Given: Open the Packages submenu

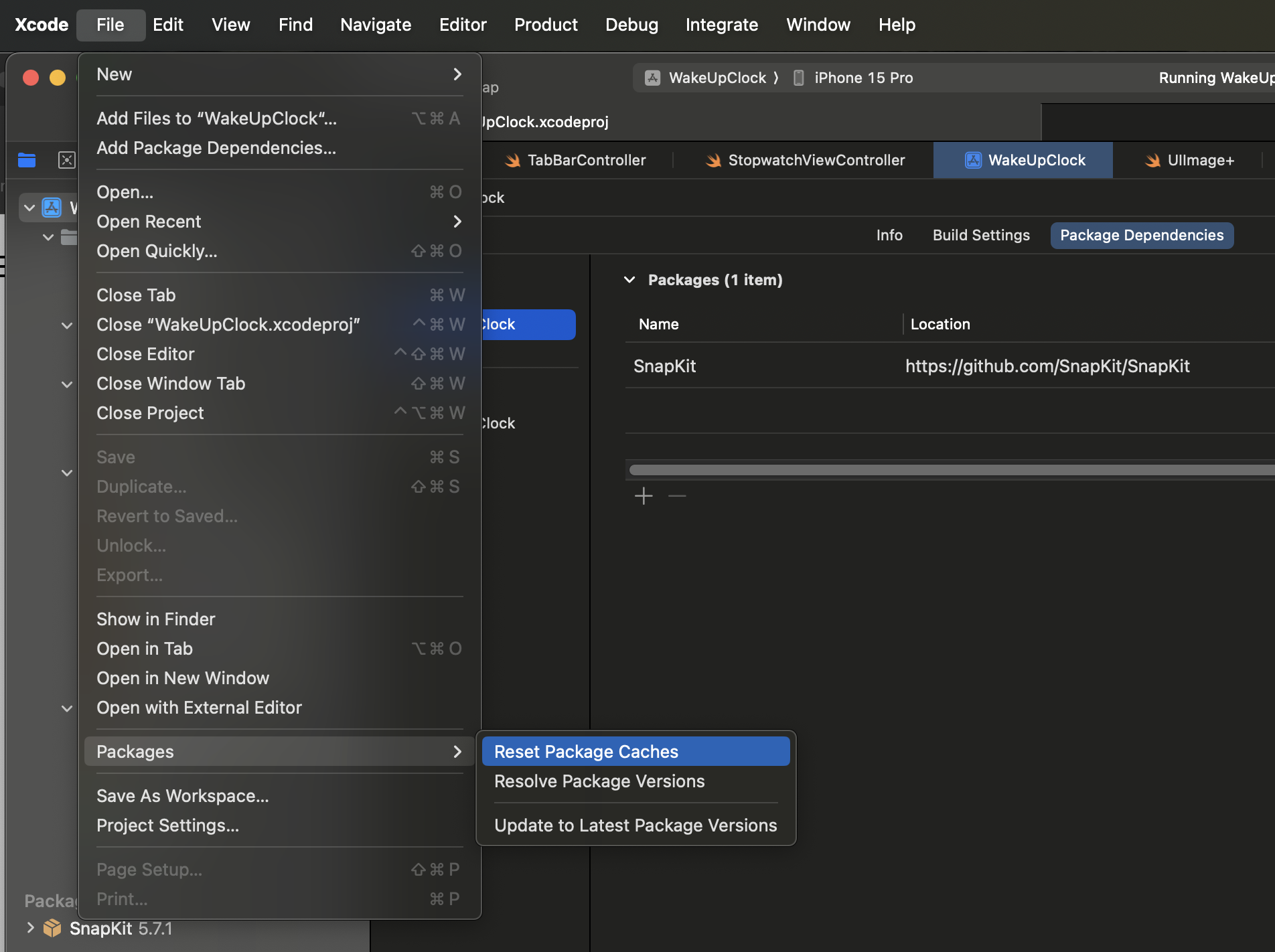Looking at the screenshot, I should pos(280,752).
